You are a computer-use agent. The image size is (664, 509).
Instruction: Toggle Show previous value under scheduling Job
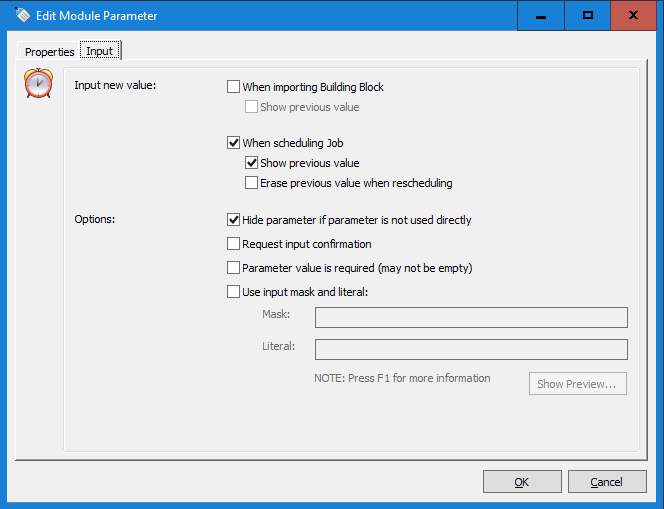tap(251, 163)
